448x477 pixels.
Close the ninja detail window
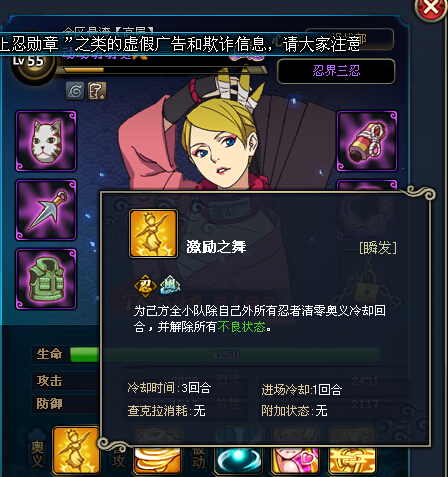point(431,7)
